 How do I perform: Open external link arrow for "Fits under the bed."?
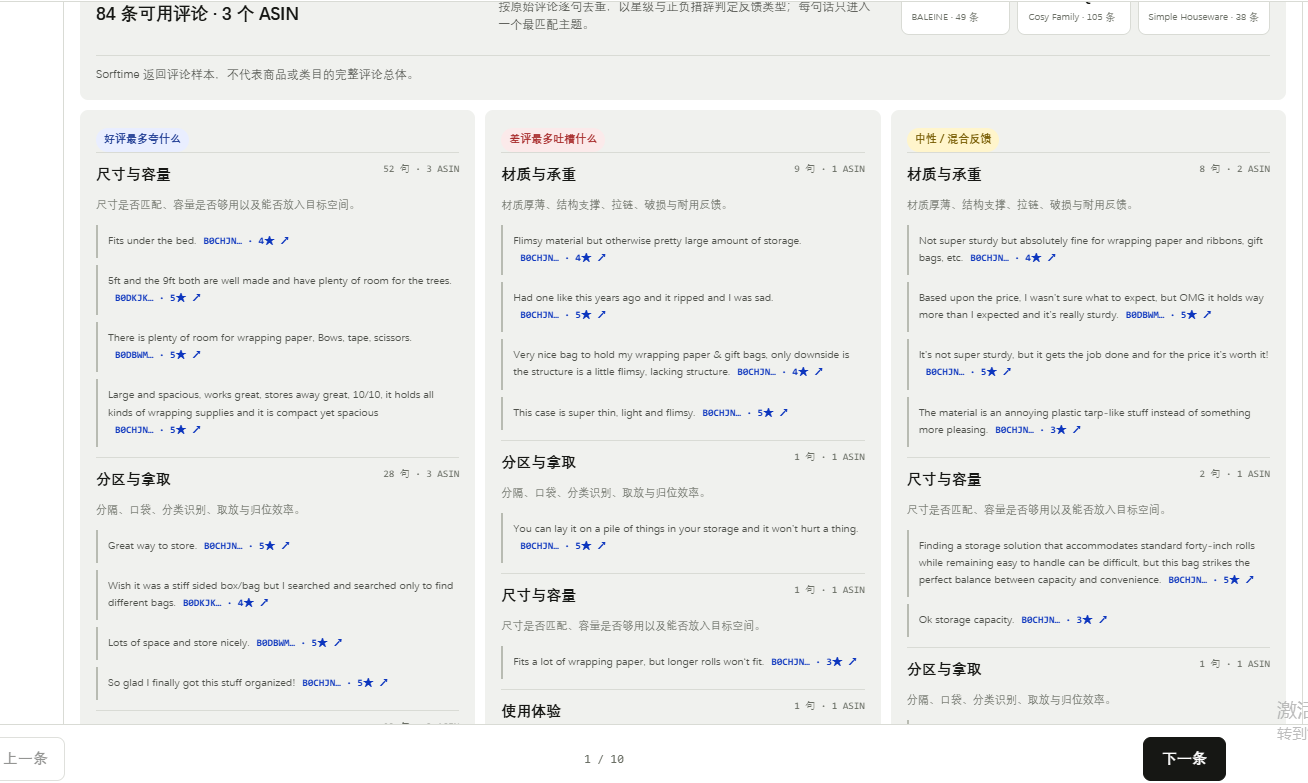pos(285,241)
